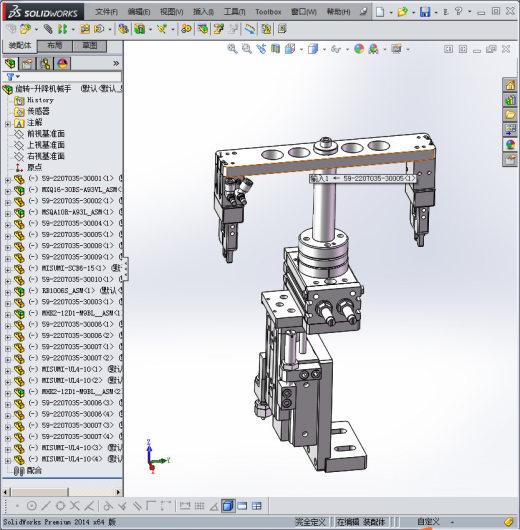The height and width of the screenshot is (530, 520).
Task: Select the 原点 origin tree item
Action: 34,167
